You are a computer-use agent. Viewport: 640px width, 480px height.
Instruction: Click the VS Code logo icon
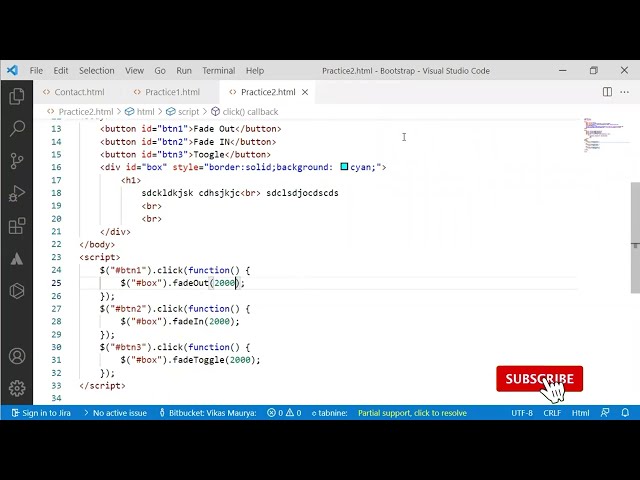[12, 70]
